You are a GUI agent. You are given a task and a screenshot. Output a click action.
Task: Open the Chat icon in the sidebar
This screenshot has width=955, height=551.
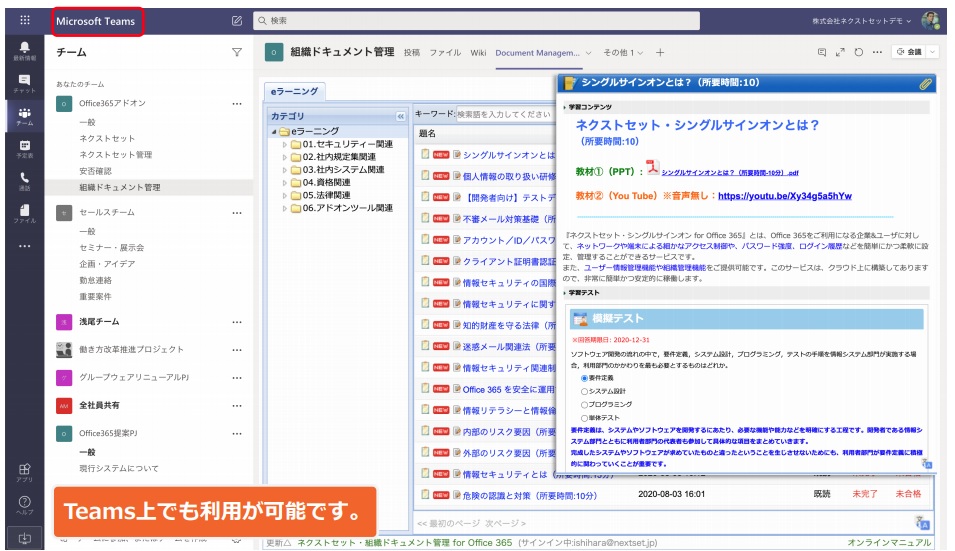24,83
